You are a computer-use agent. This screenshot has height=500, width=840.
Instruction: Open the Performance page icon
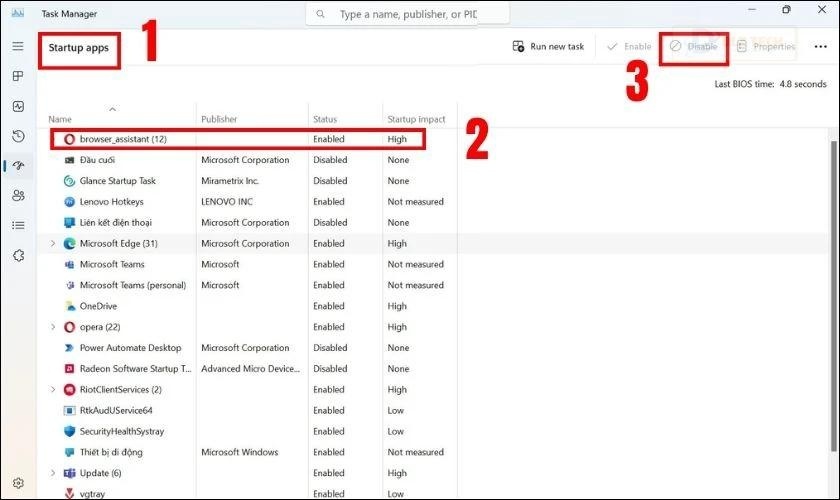18,106
